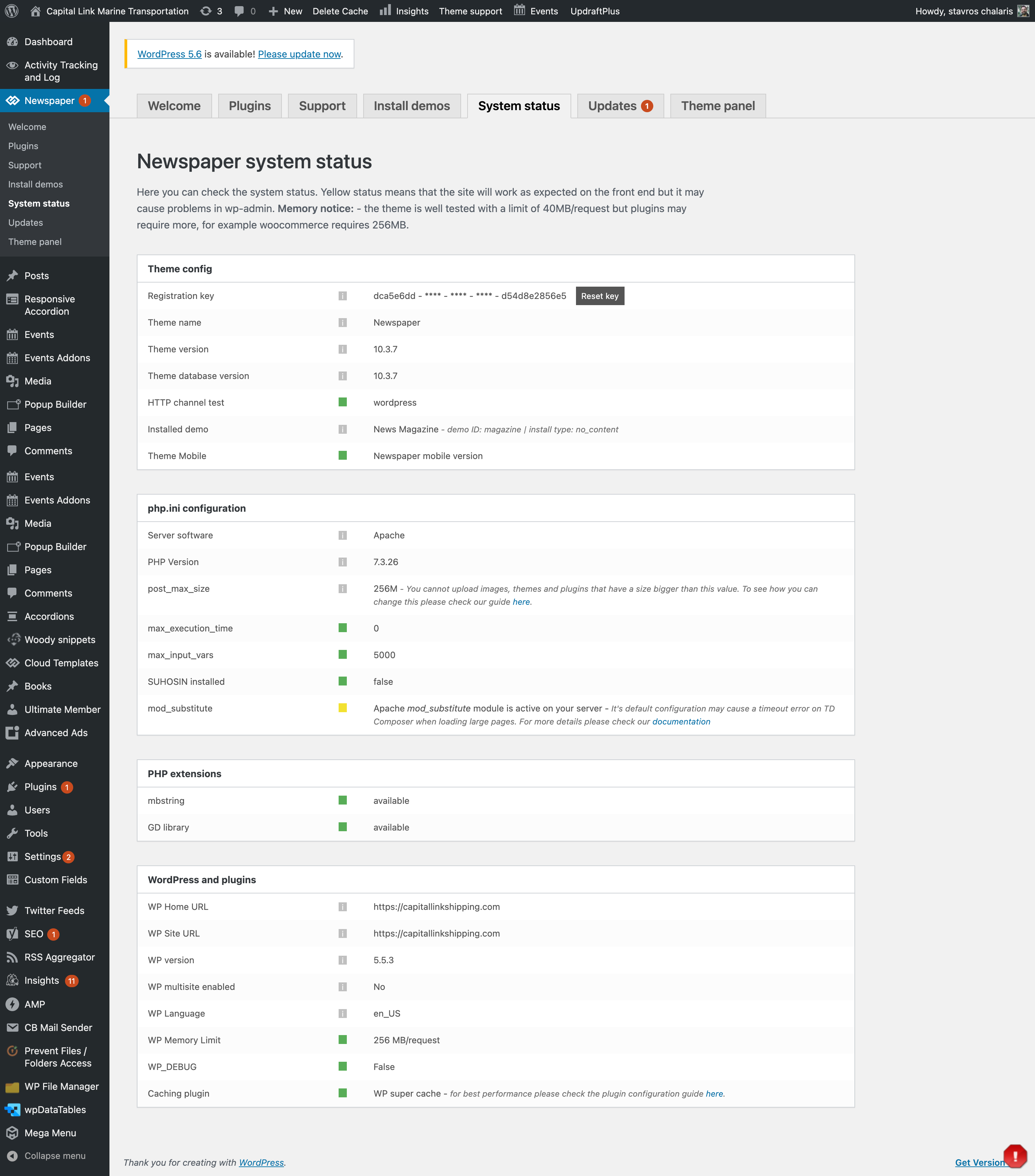Open the mod_substitute documentation link
Viewport: 1035px width, 1176px height.
(x=681, y=721)
